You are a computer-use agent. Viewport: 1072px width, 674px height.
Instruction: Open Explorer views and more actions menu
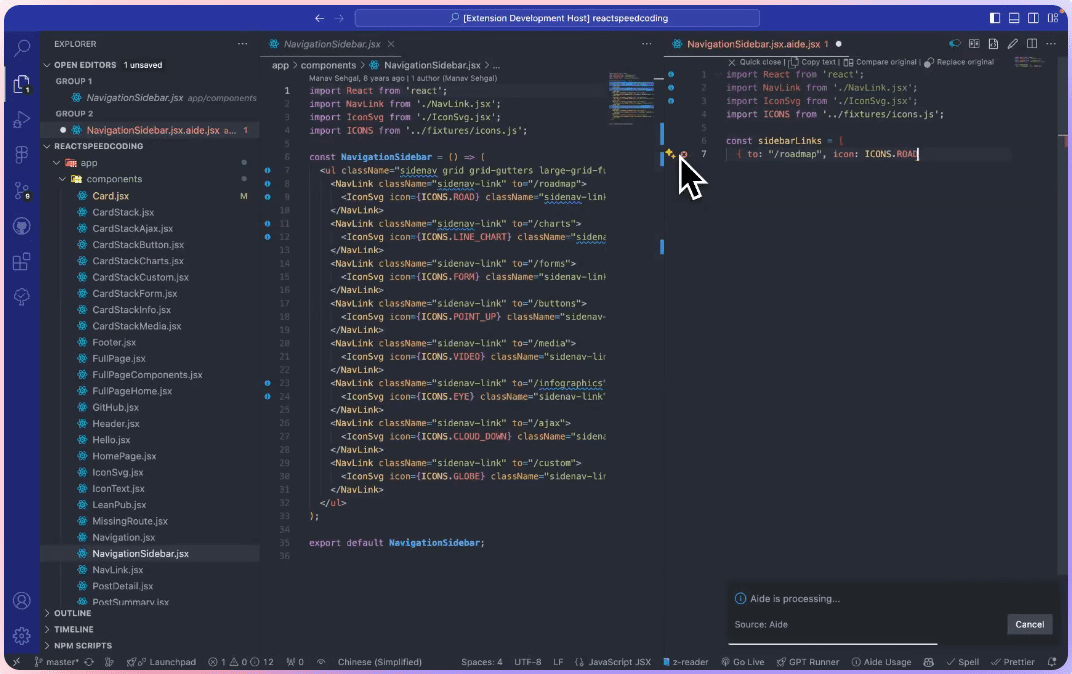pyautogui.click(x=243, y=44)
